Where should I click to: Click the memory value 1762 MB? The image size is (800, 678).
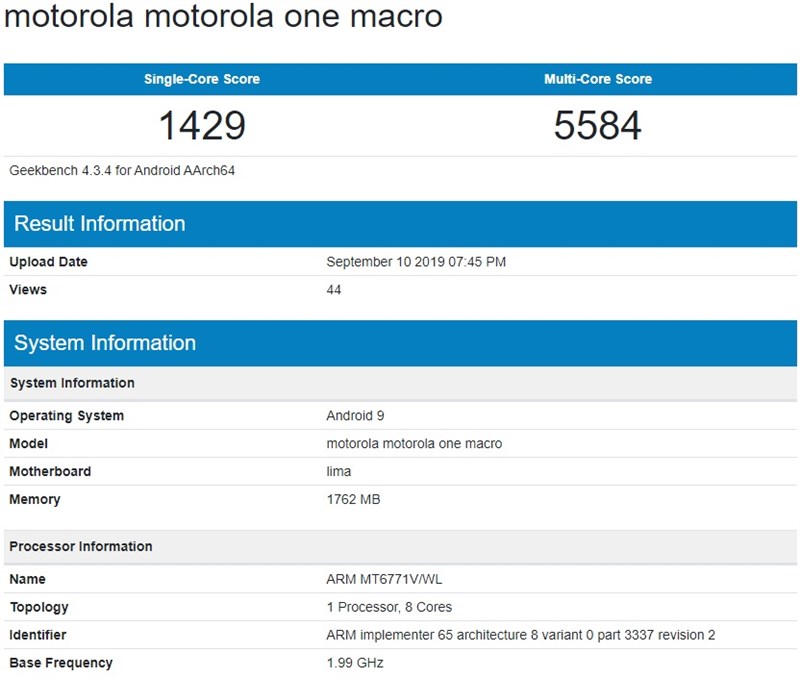353,499
